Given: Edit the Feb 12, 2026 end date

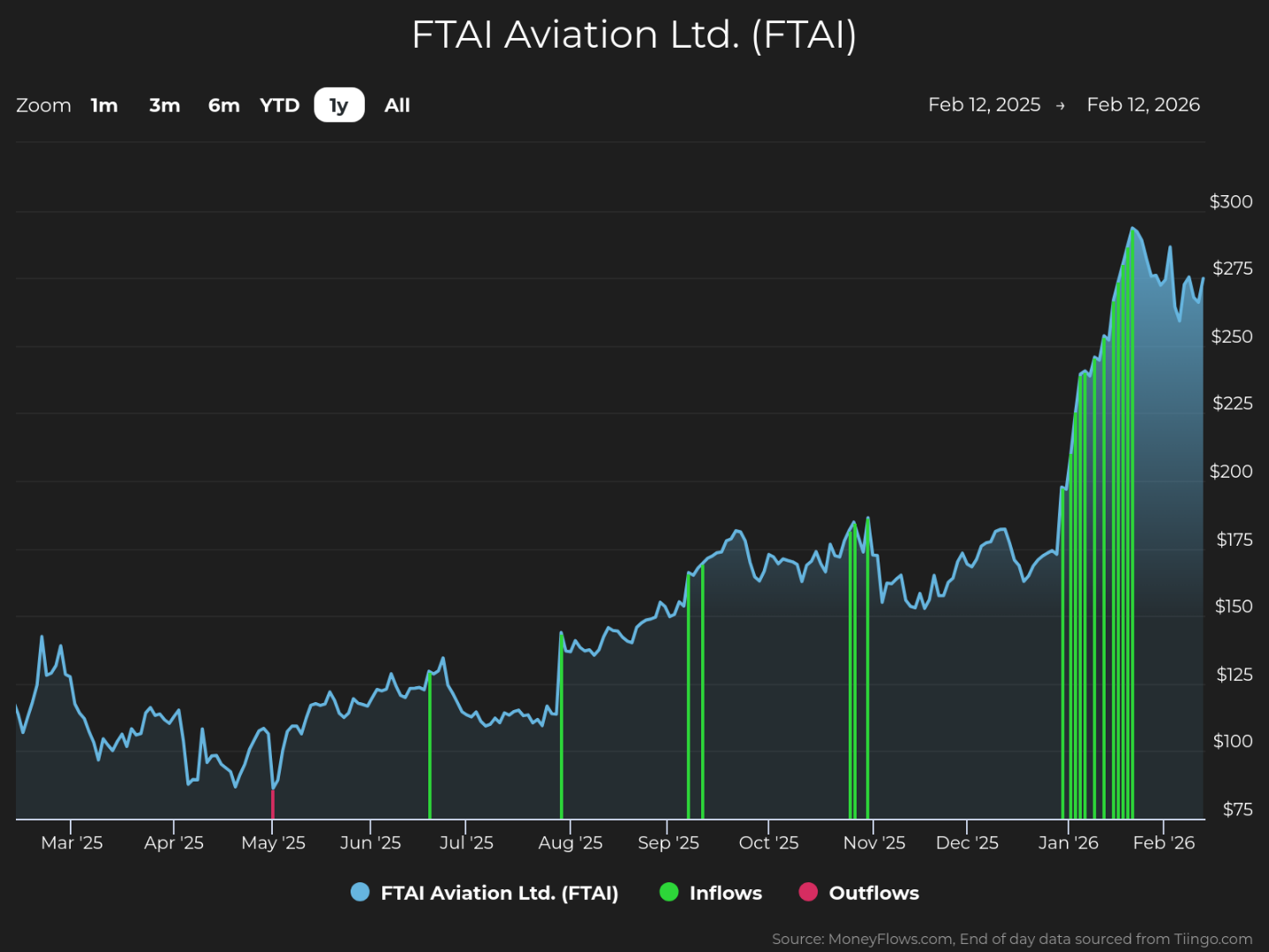Looking at the screenshot, I should [x=1143, y=104].
